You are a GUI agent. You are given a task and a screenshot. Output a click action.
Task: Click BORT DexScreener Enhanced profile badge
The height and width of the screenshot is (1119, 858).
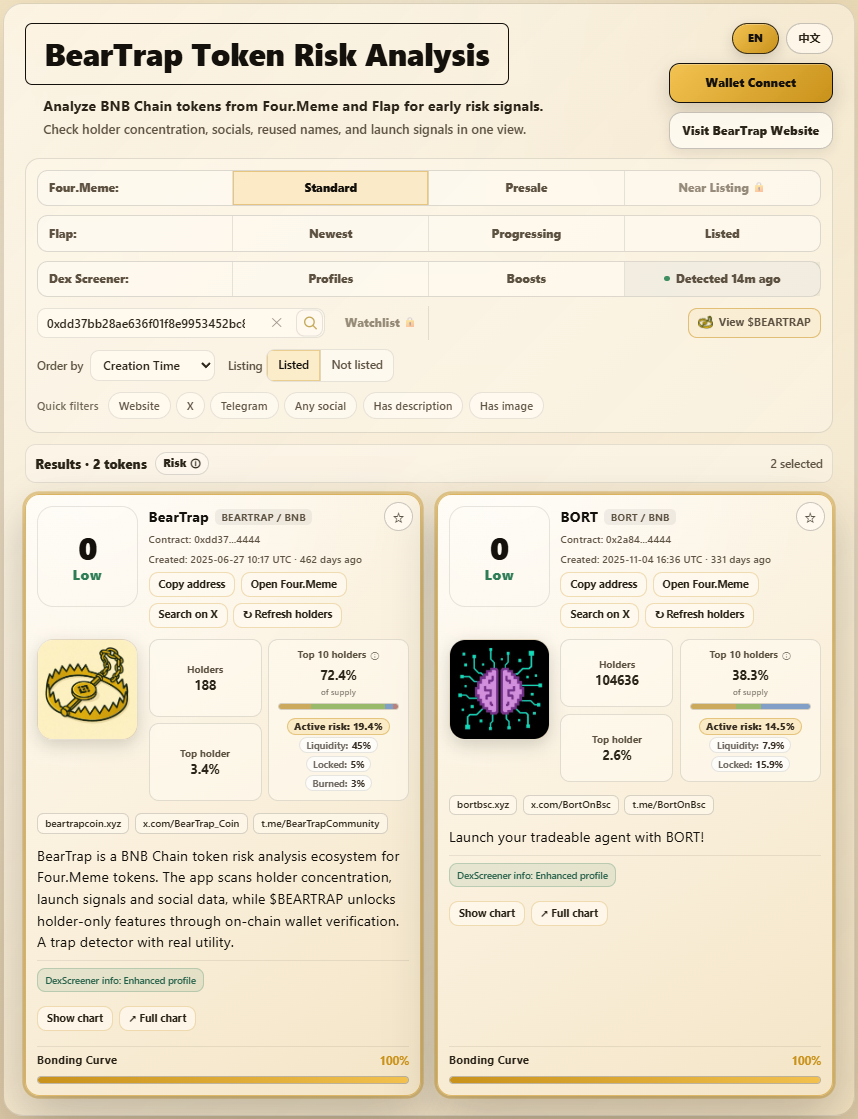click(533, 876)
